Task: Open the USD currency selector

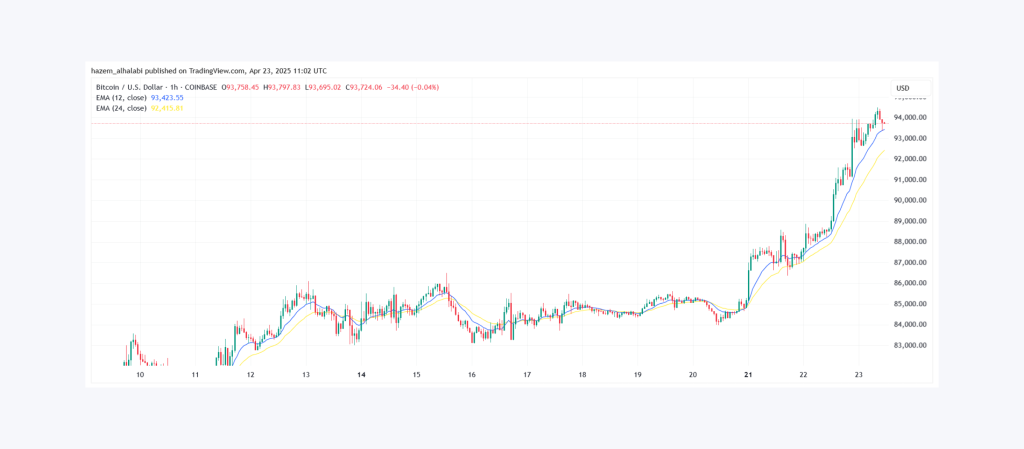Action: click(911, 88)
